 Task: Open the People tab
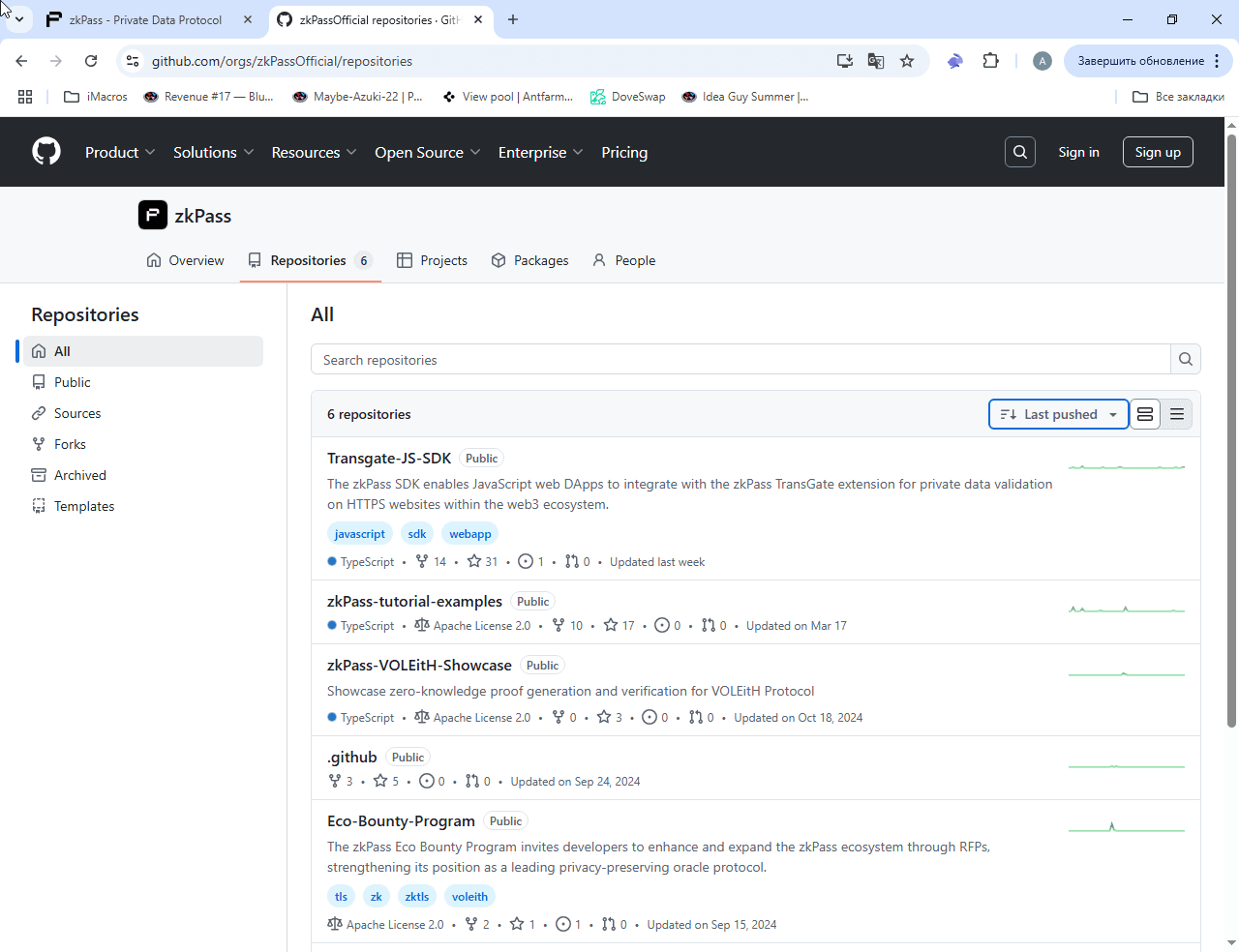623,260
